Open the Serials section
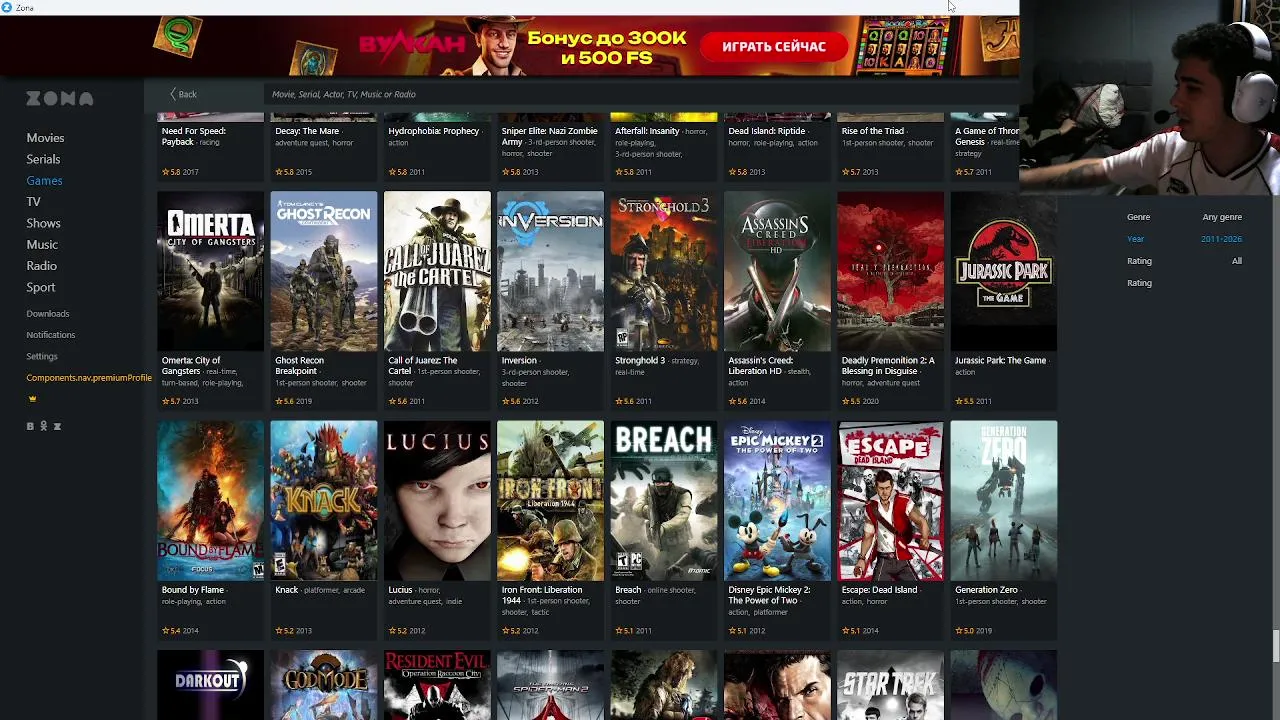Screen dimensions: 1280x720 point(43,159)
